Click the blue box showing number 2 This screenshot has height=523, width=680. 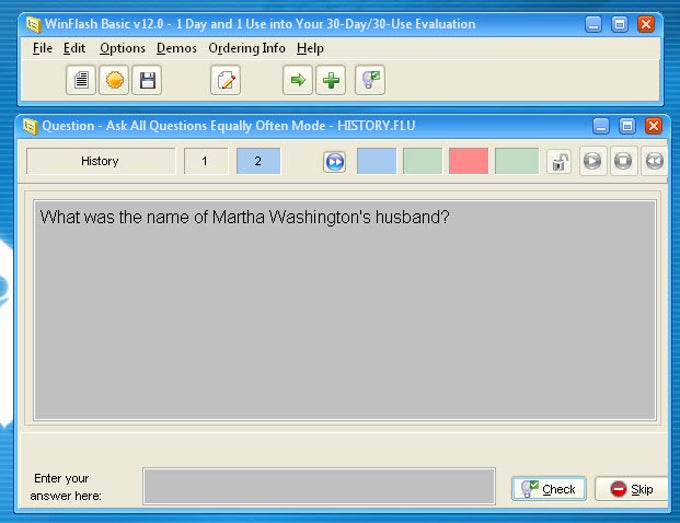point(258,161)
